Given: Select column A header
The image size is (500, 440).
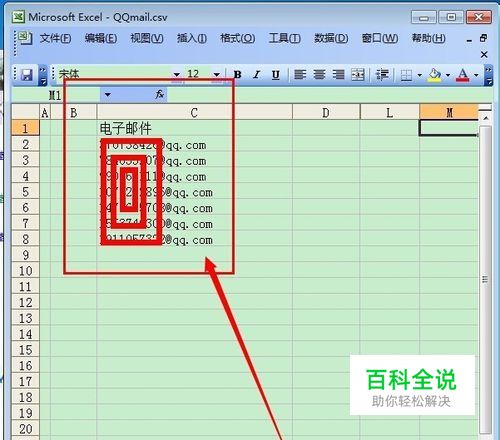Looking at the screenshot, I should (x=45, y=113).
